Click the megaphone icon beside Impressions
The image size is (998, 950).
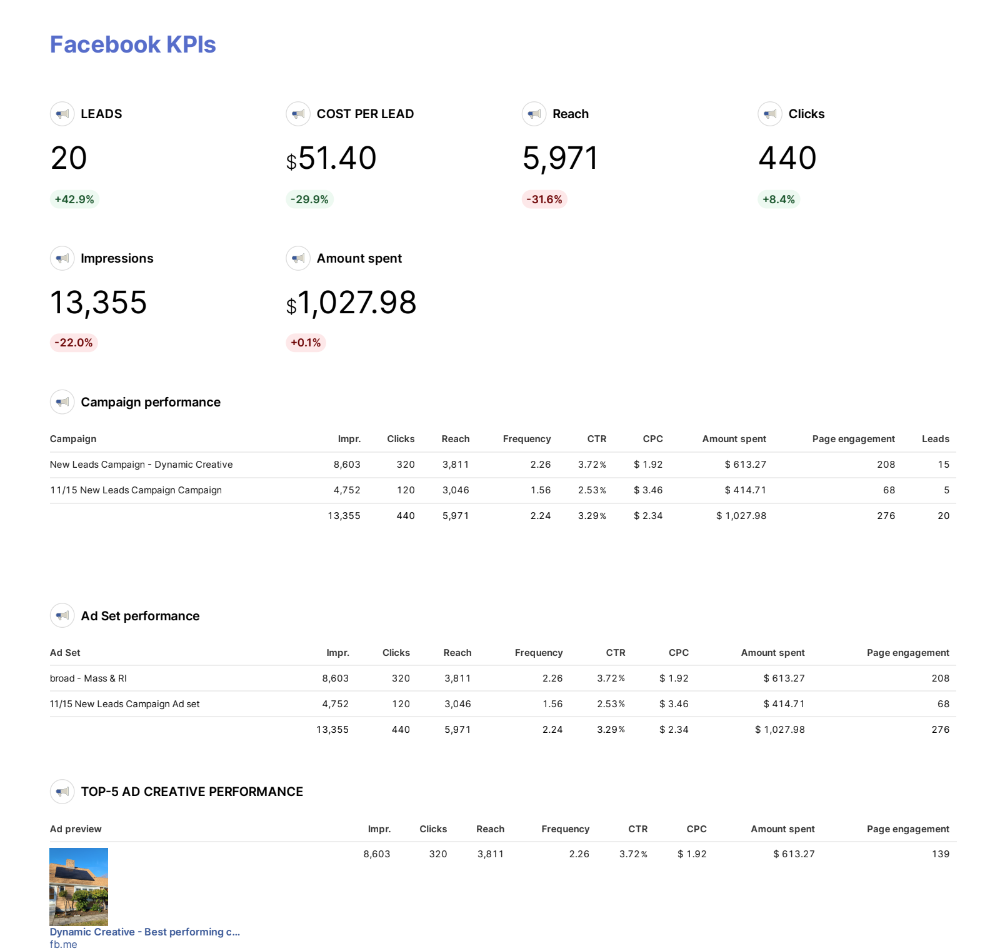pyautogui.click(x=62, y=258)
